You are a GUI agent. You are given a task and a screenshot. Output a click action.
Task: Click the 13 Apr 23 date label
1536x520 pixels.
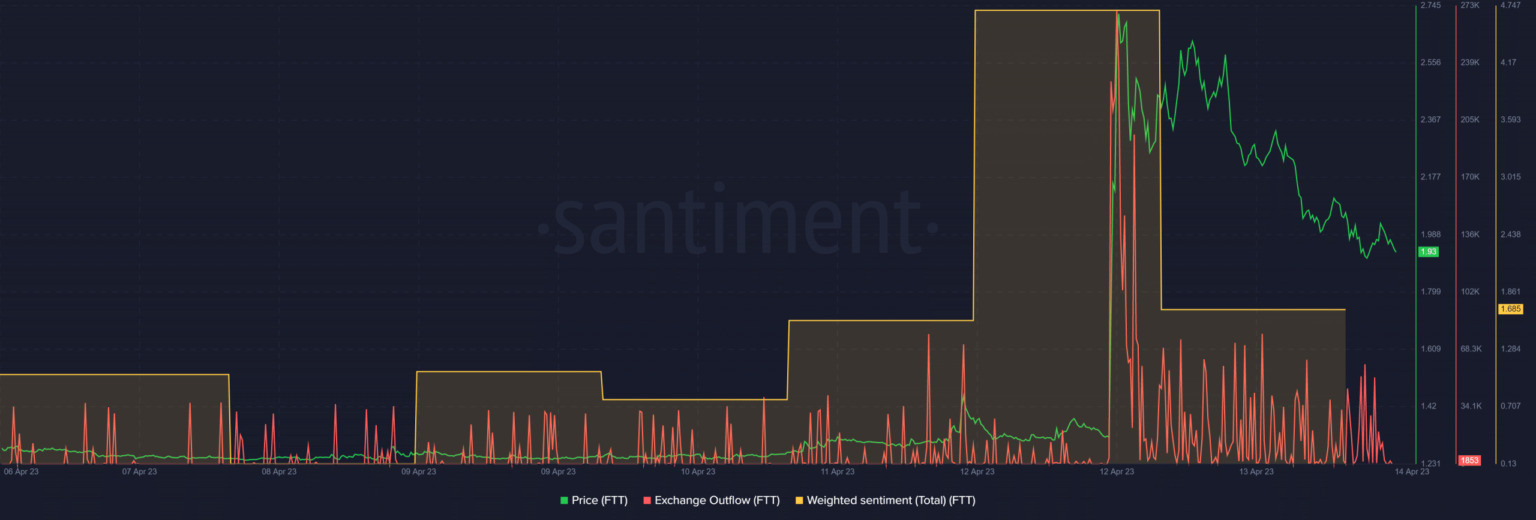[1256, 471]
